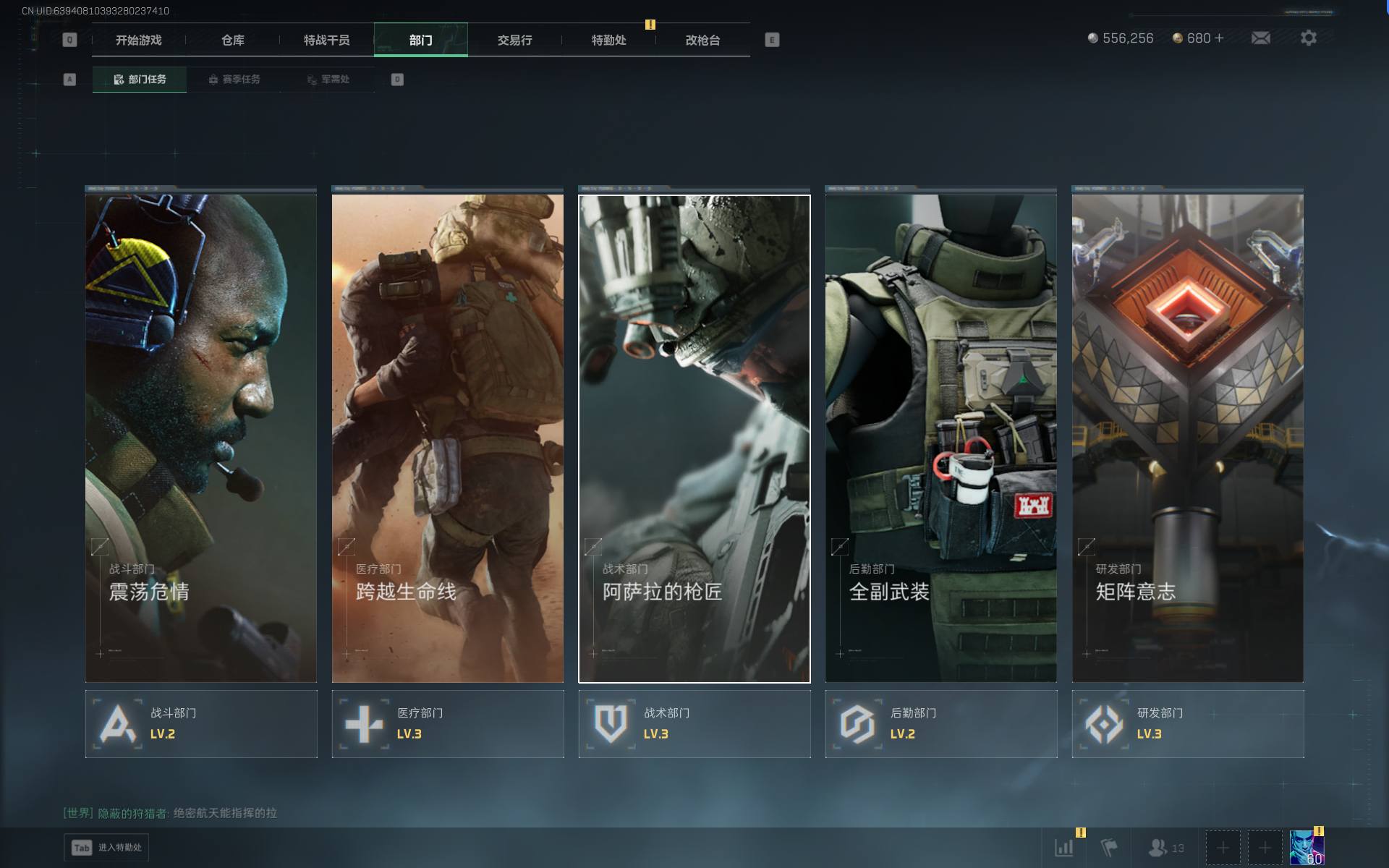The height and width of the screenshot is (868, 1389).
Task: Open the 跨越生命线 medical department card
Action: (447, 438)
